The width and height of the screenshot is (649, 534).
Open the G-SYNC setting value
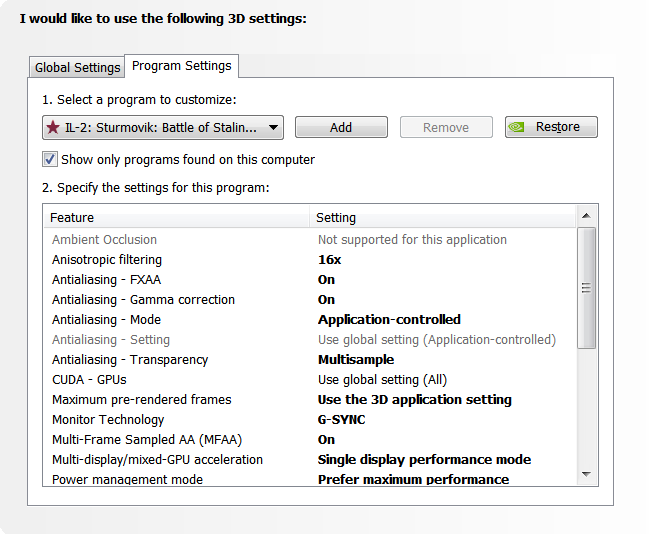tap(341, 419)
